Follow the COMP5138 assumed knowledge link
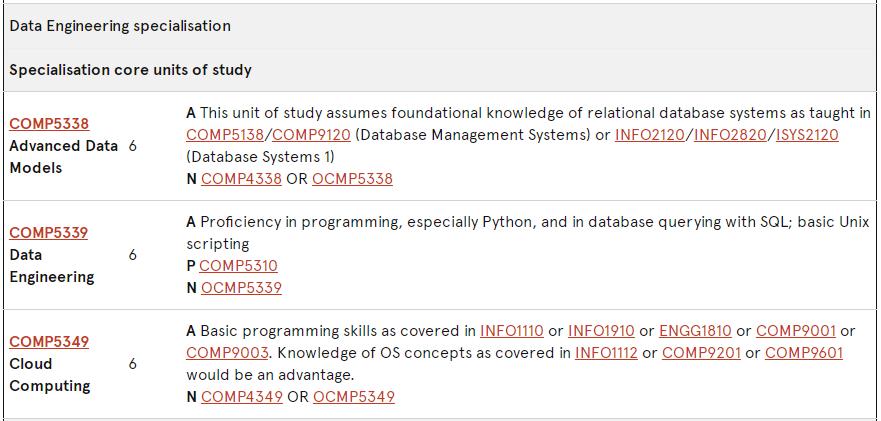Screen dimensions: 881x421 click(x=226, y=135)
